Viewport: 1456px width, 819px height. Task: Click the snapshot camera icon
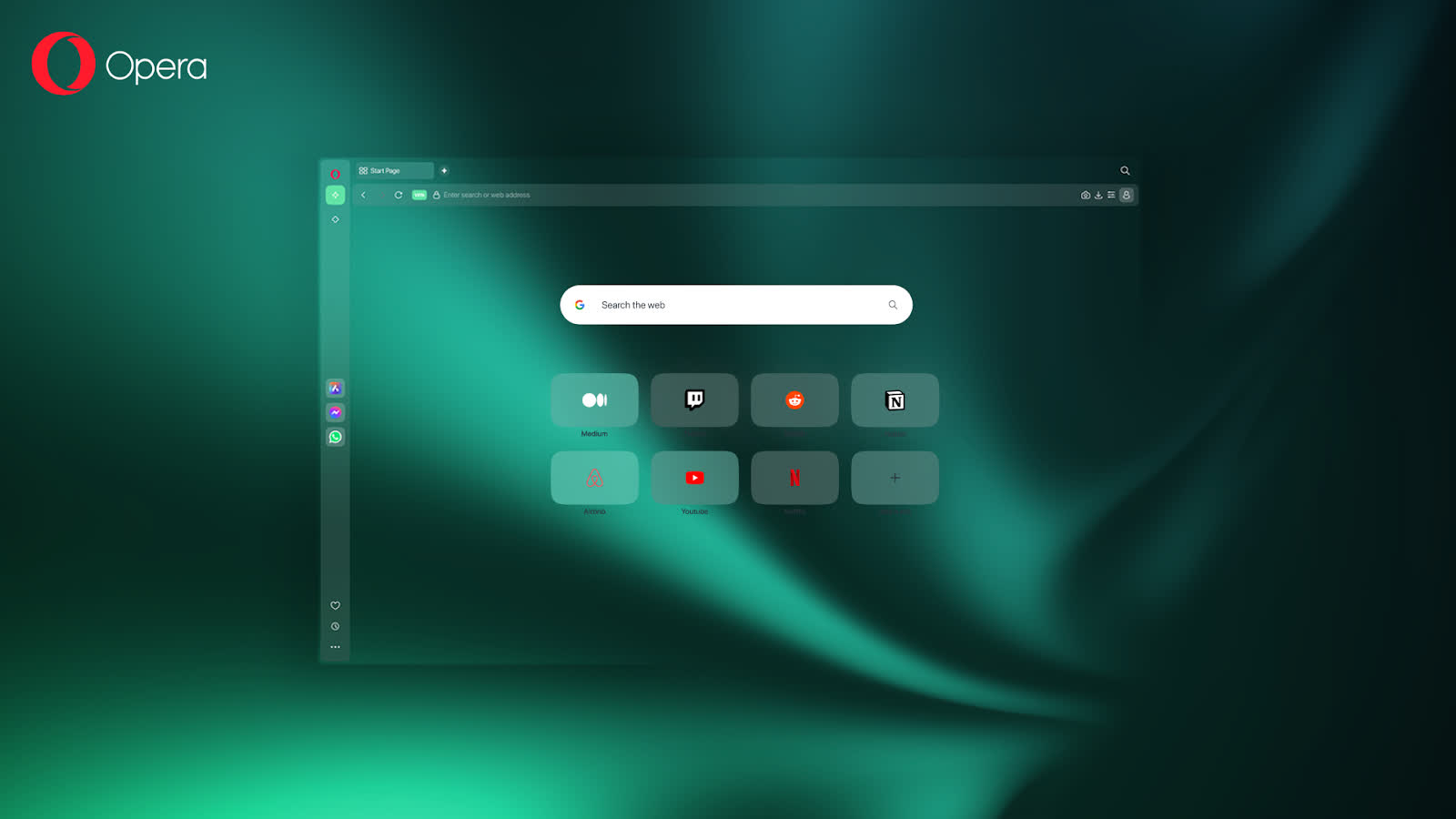(1085, 195)
